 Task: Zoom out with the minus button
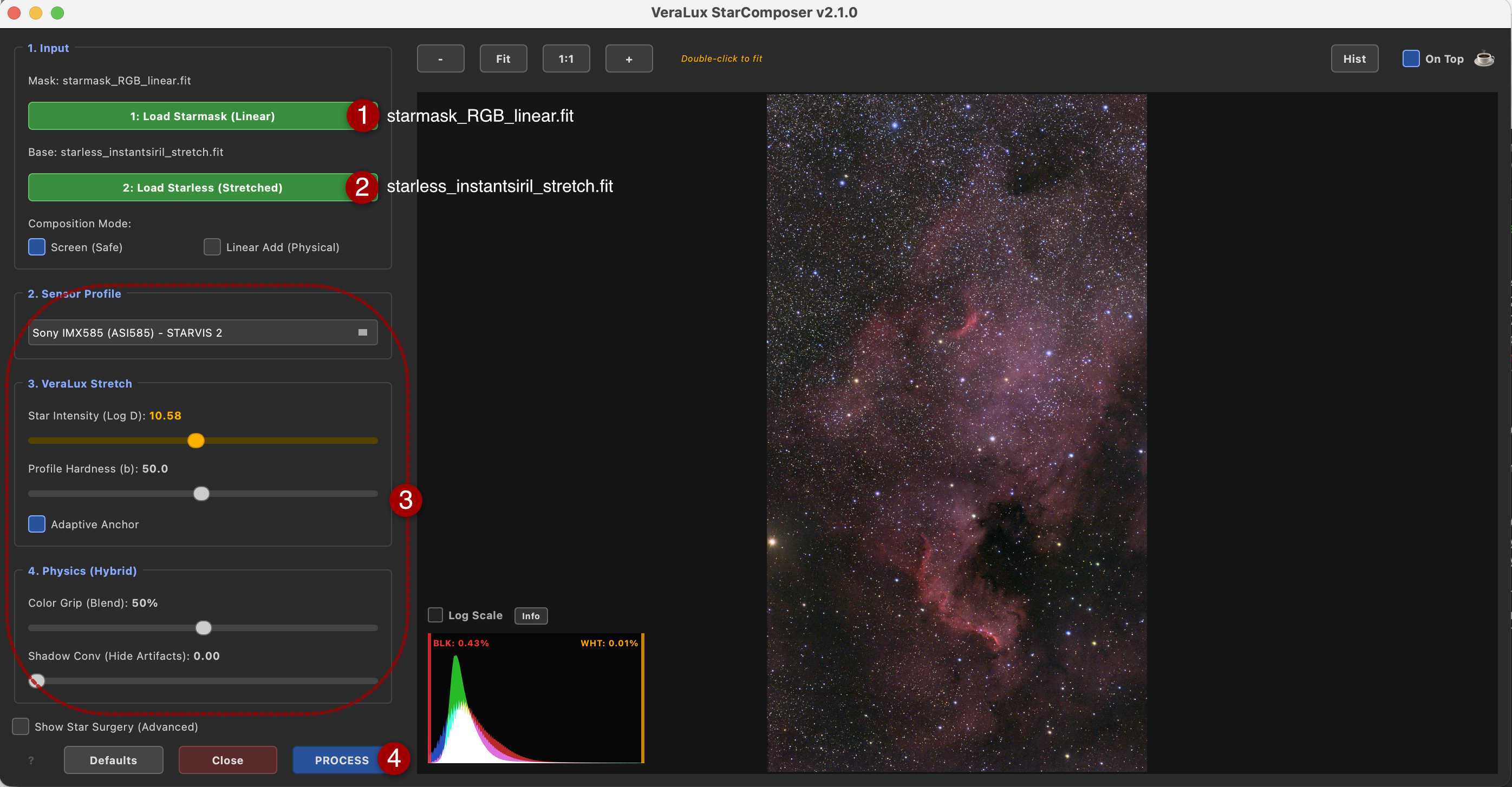click(x=440, y=58)
